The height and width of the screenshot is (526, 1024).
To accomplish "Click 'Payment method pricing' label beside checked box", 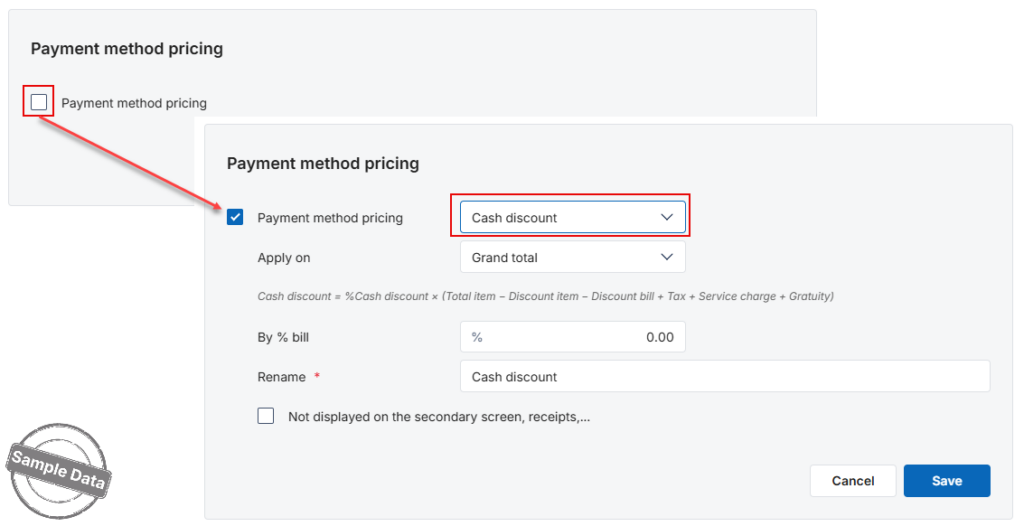I will point(330,218).
